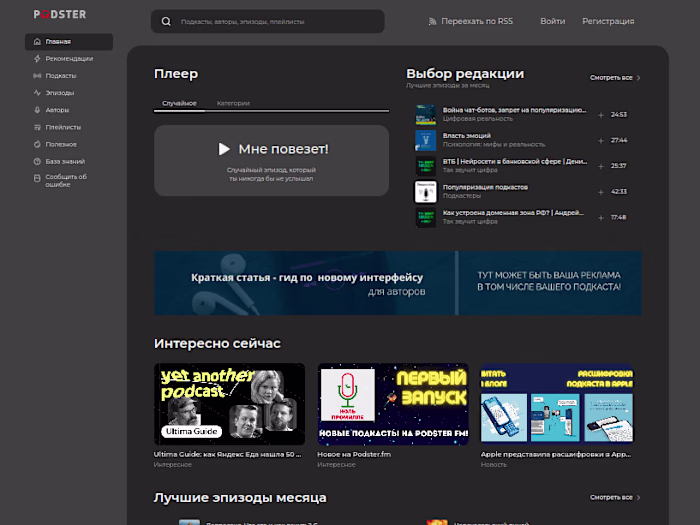Add Популяризация подкастов episode with plus icon
The height and width of the screenshot is (525, 700).
pyautogui.click(x=601, y=192)
